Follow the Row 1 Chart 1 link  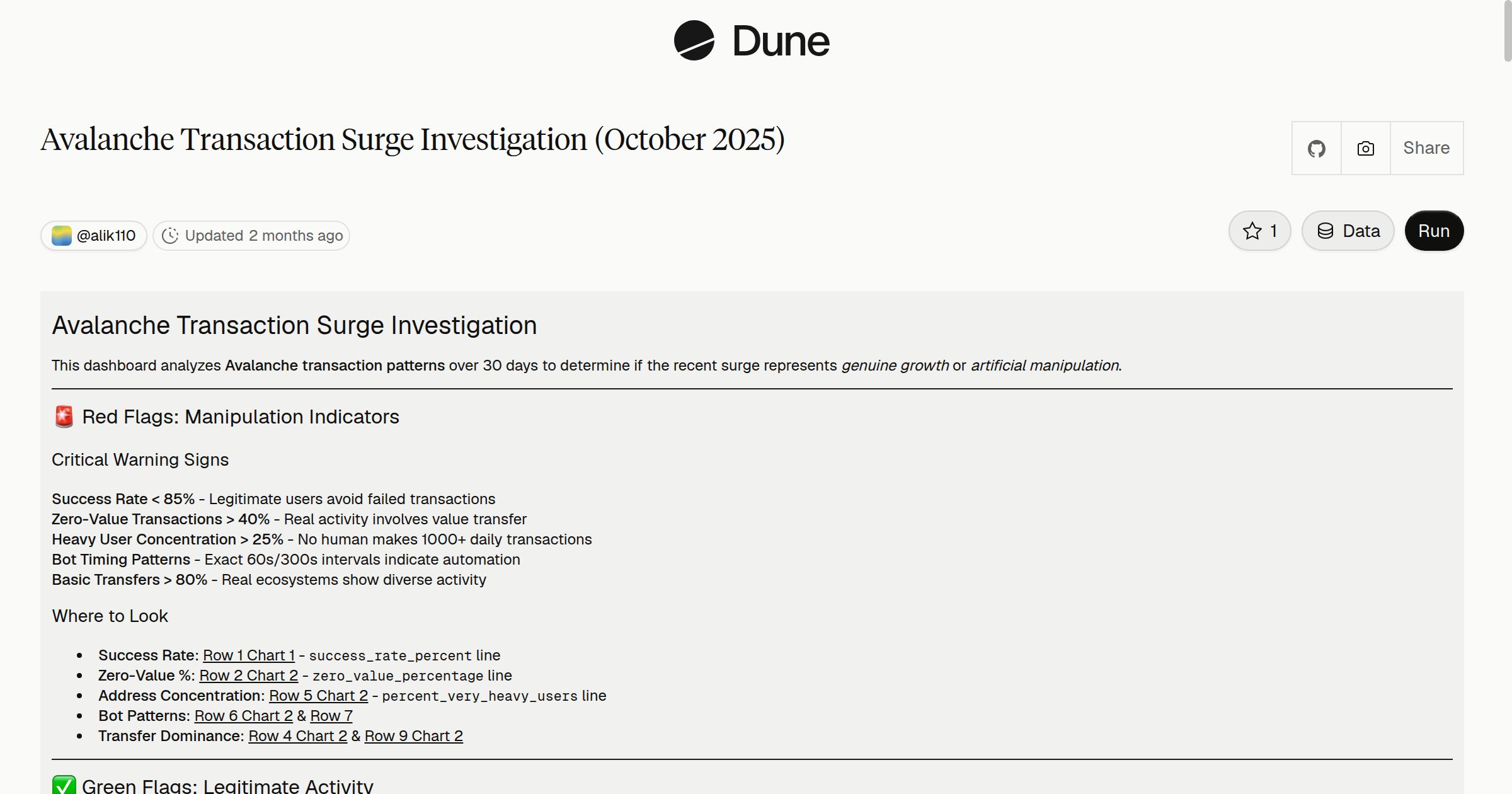pyautogui.click(x=249, y=655)
